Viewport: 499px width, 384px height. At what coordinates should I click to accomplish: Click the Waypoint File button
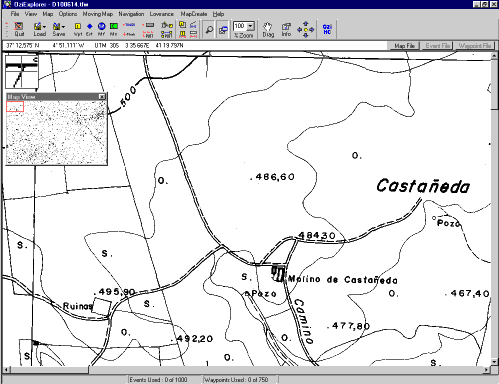(x=475, y=46)
